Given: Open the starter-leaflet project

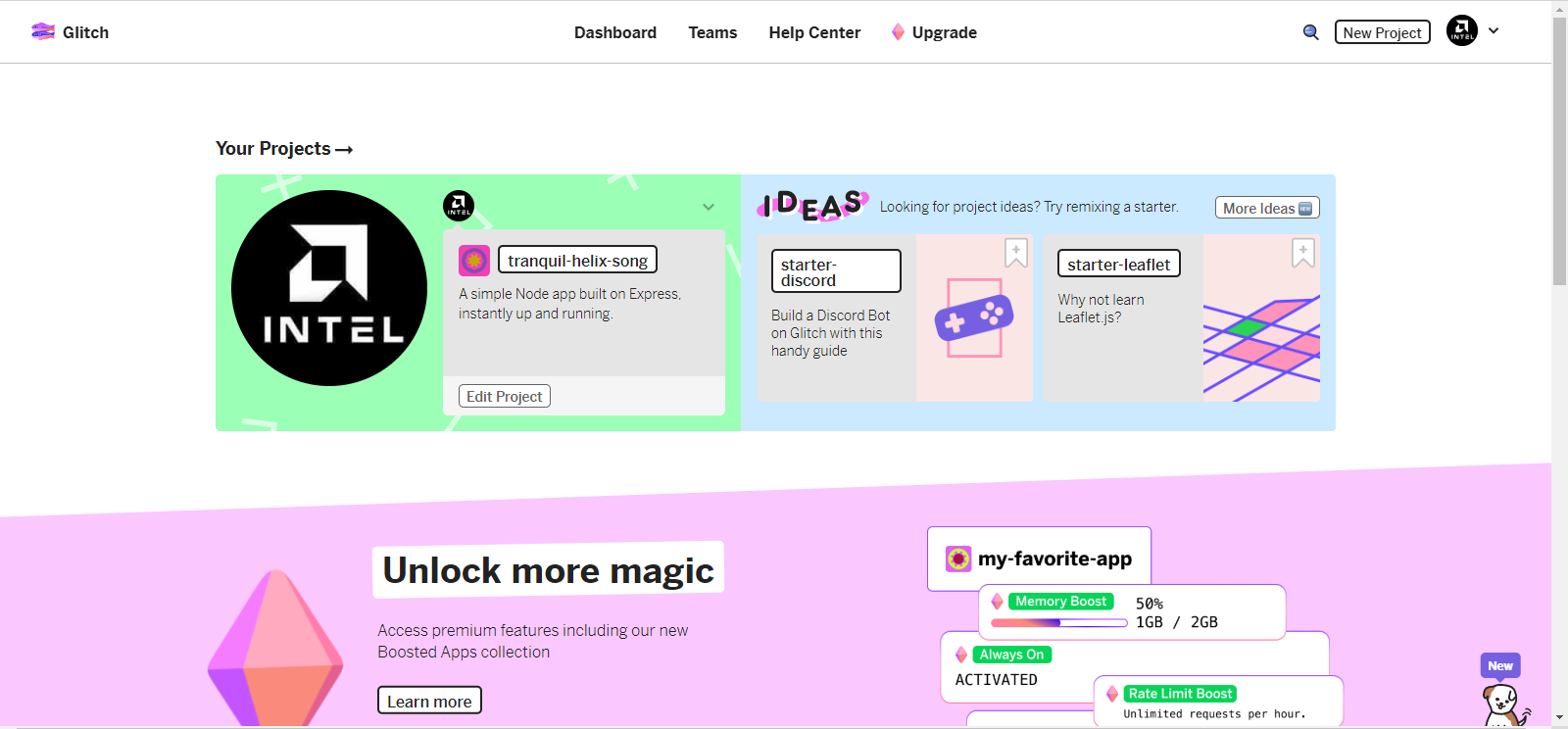Looking at the screenshot, I should pyautogui.click(x=1119, y=264).
